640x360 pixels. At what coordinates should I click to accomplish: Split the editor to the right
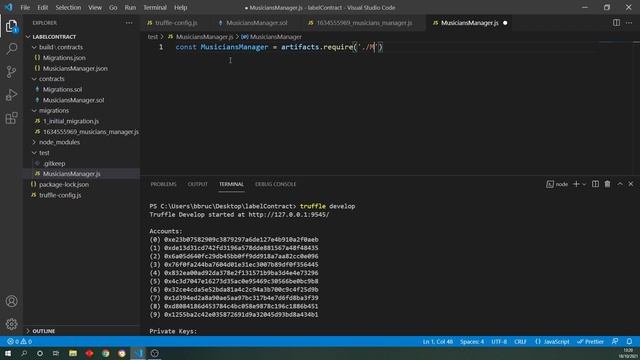tap(616, 23)
